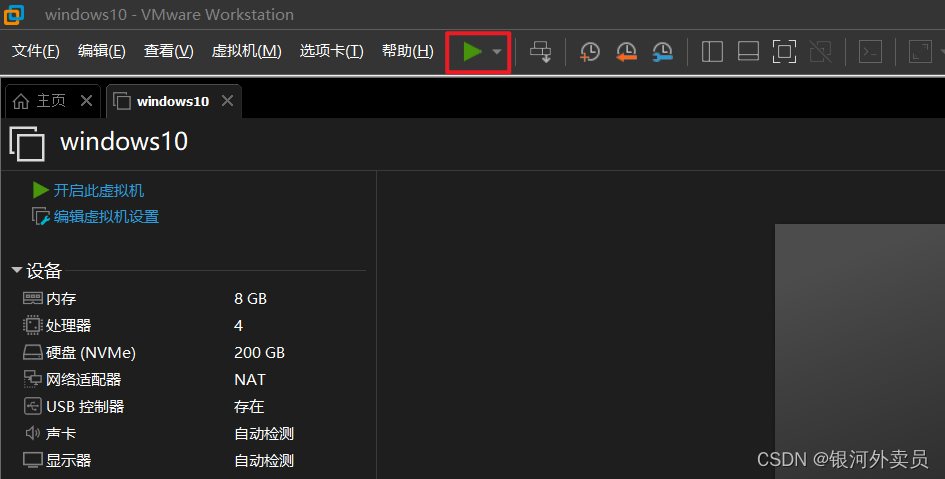Screen dimensions: 945x479
Task: Revert to snapshot toolbar icon
Action: [x=626, y=52]
